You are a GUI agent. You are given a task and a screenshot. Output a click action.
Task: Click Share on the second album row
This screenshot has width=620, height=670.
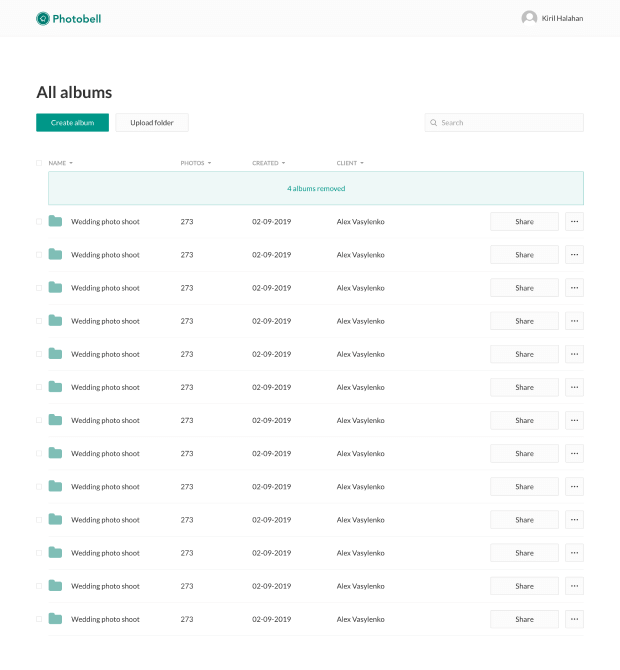pos(524,255)
